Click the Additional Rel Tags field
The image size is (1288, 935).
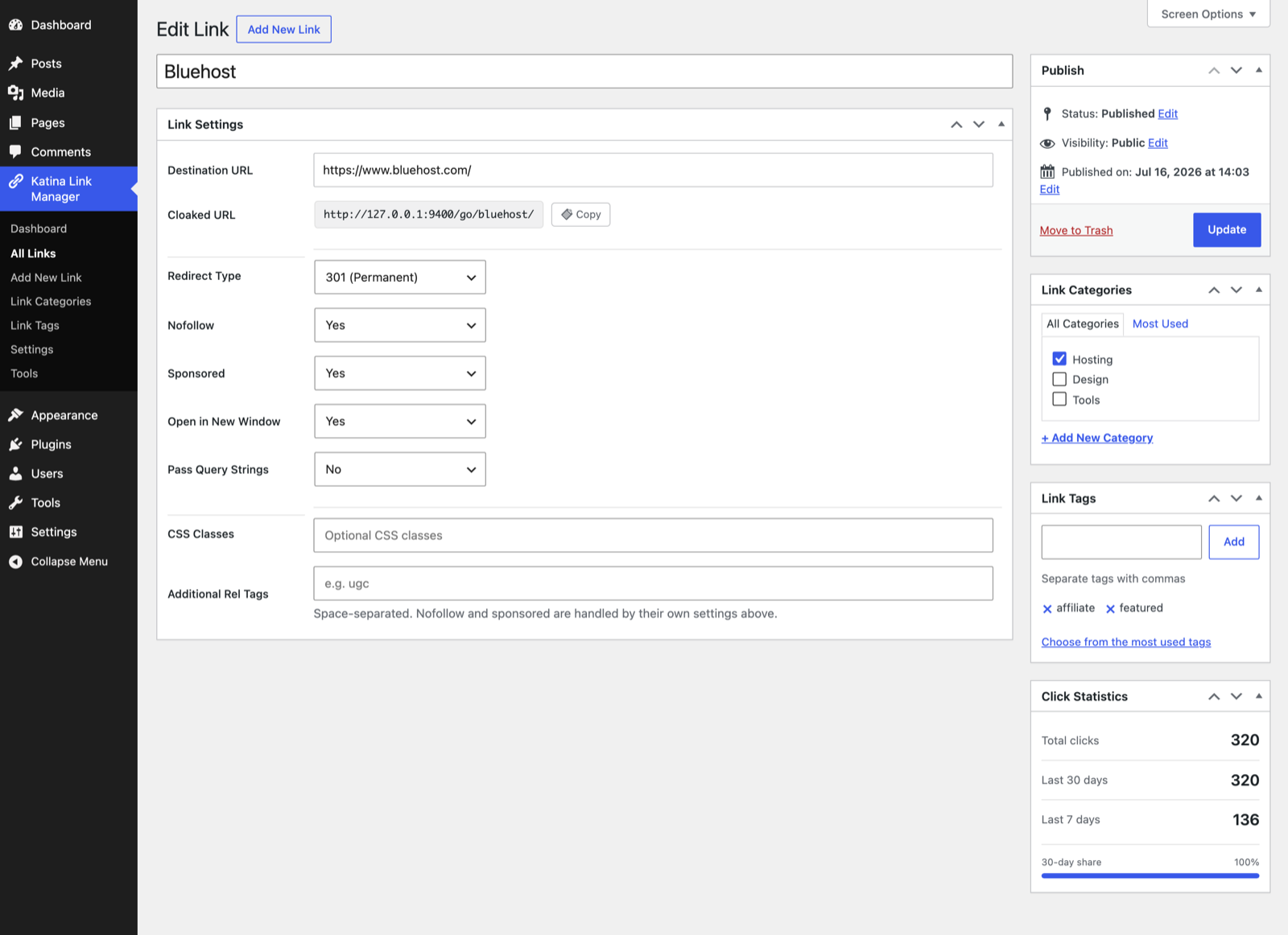[653, 584]
